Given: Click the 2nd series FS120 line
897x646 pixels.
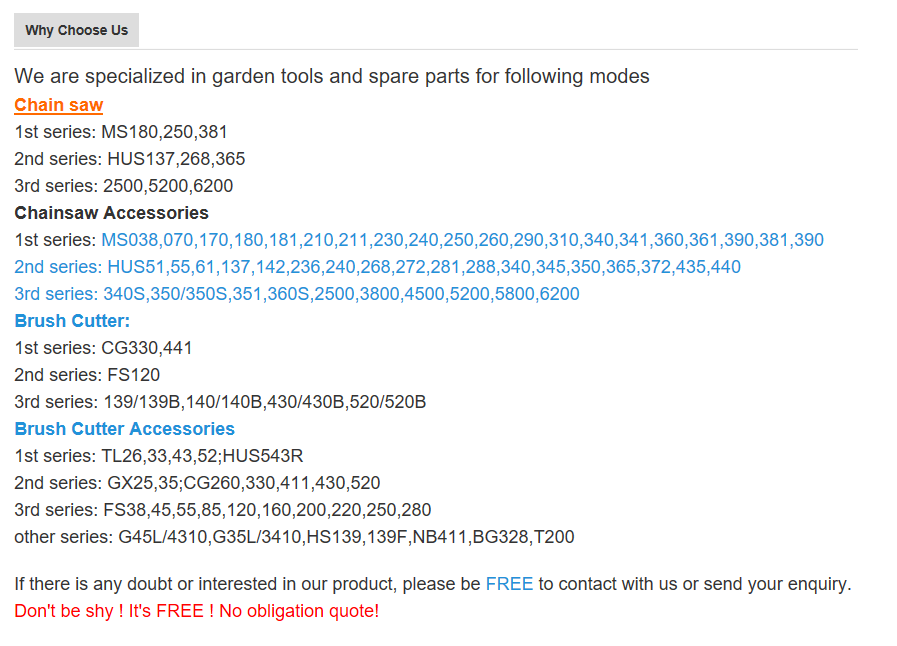Looking at the screenshot, I should point(87,375).
